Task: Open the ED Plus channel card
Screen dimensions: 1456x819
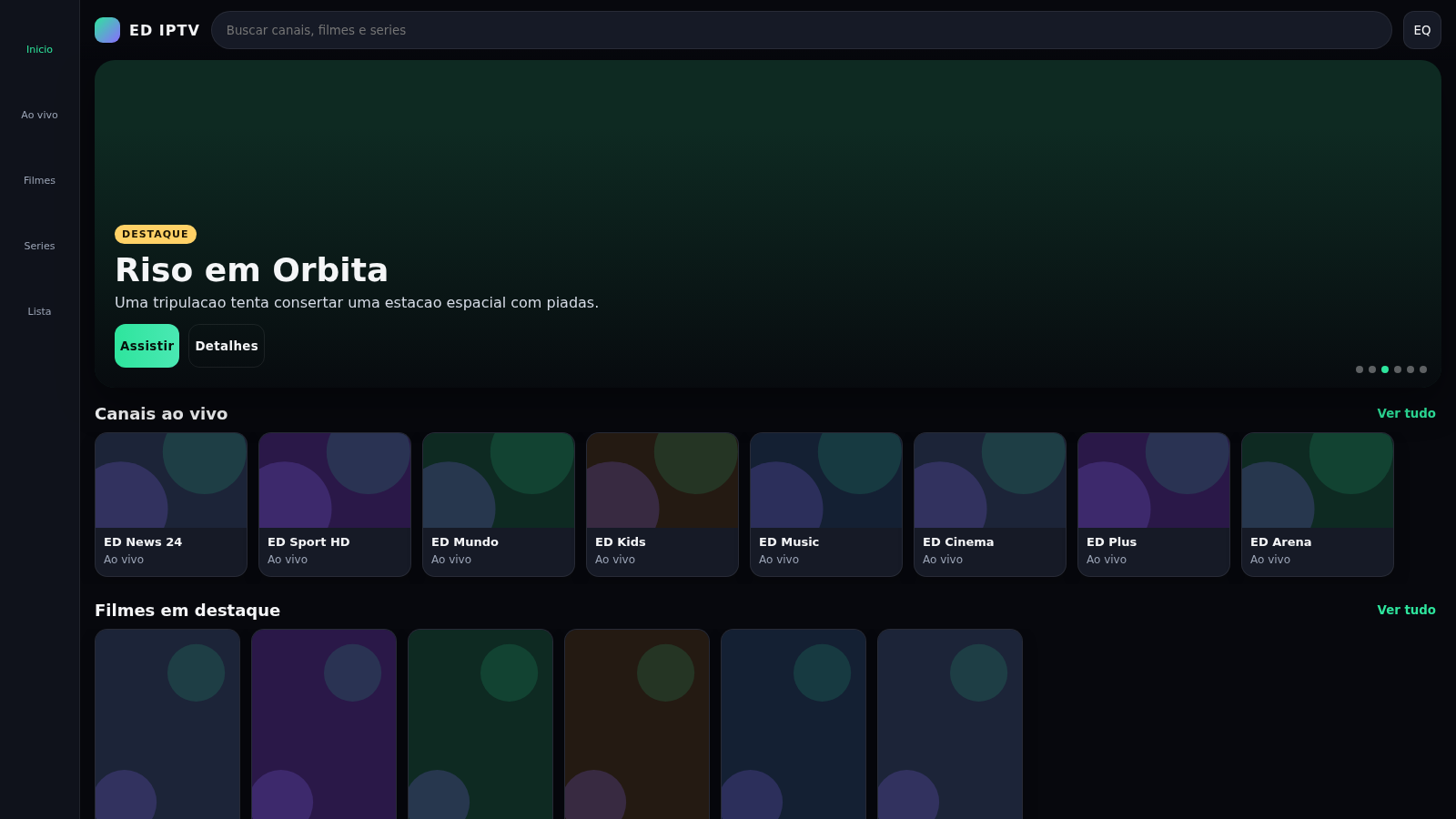Action: click(x=1154, y=504)
